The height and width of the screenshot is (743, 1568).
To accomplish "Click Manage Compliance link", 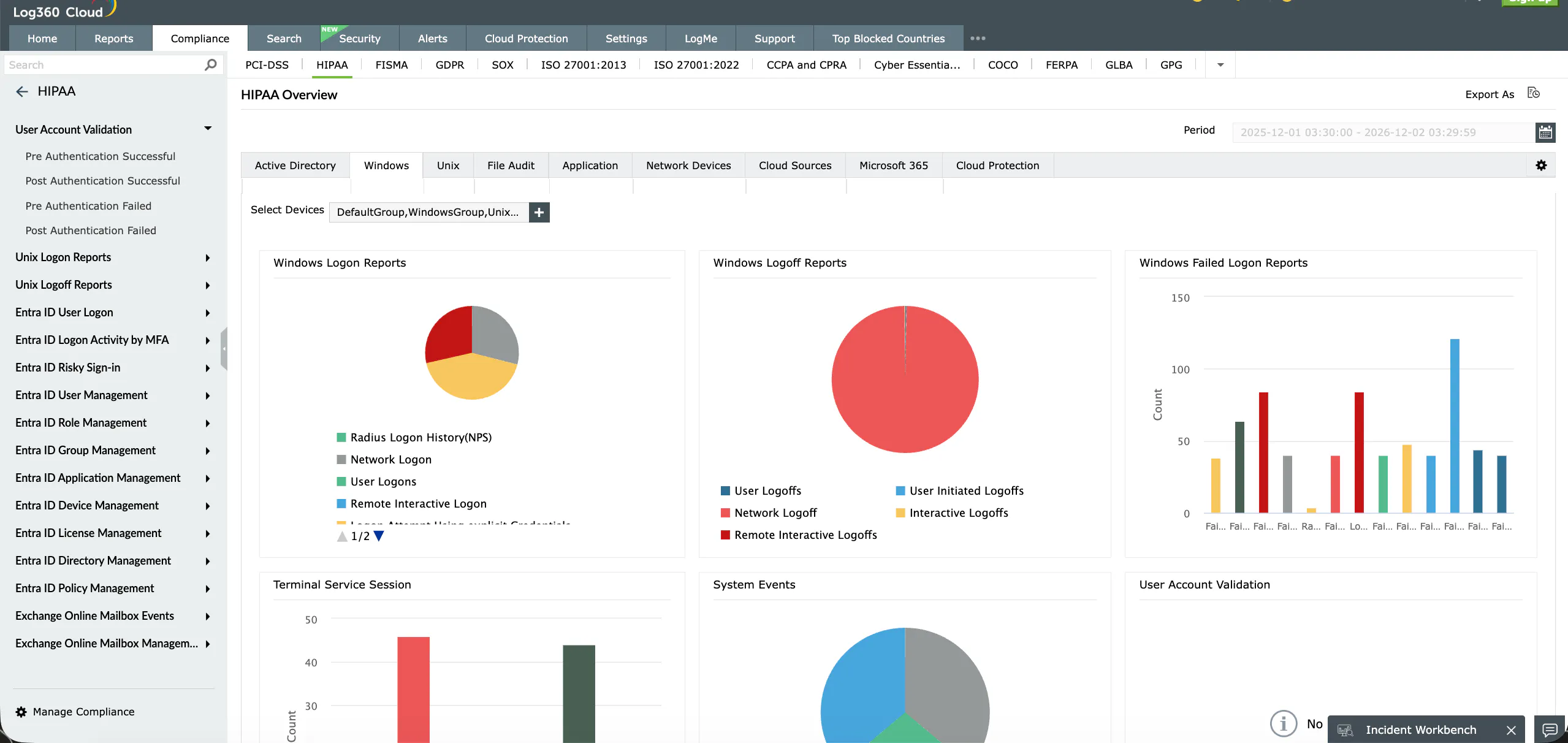I will 83,712.
